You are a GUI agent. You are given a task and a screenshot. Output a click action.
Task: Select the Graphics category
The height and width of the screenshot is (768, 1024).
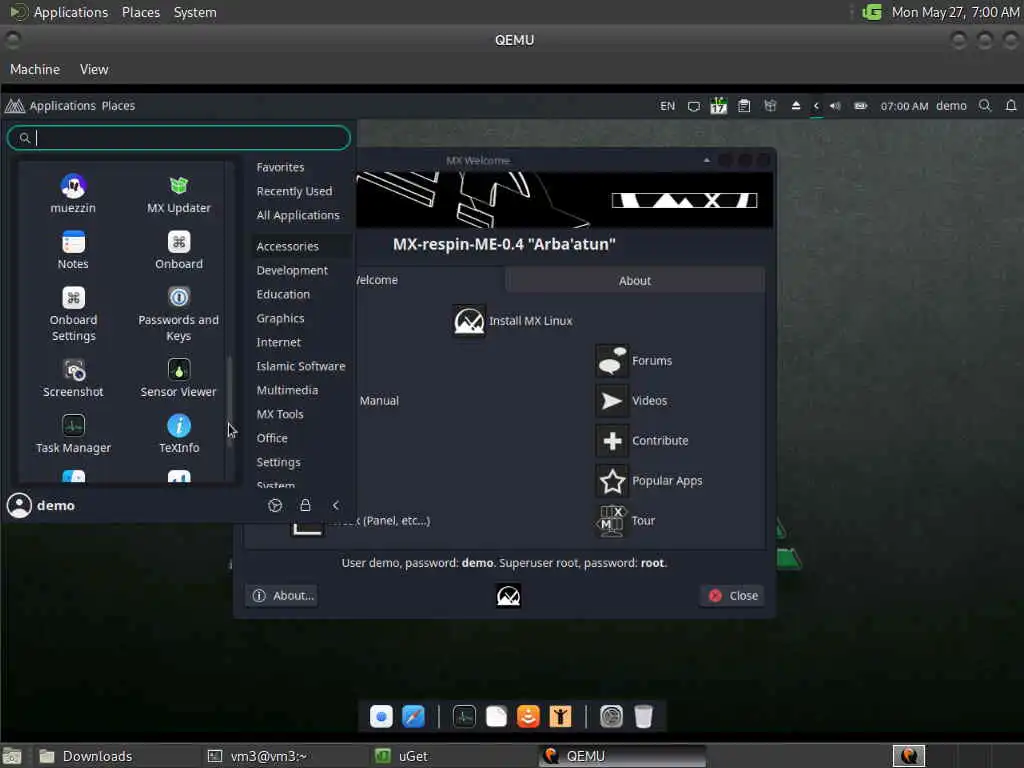pos(280,318)
